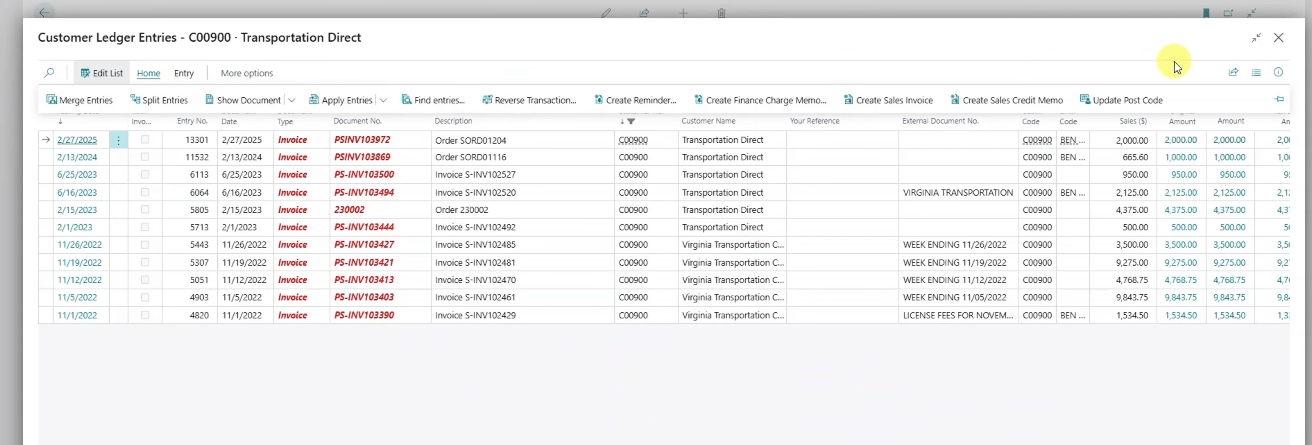Viewport: 1312px width, 445px height.
Task: Toggle checkbox in row entry 6113
Action: (x=145, y=174)
